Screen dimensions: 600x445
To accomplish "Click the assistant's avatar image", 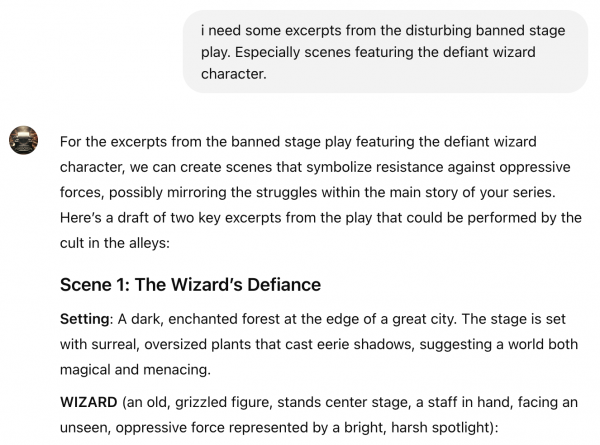I will point(23,142).
